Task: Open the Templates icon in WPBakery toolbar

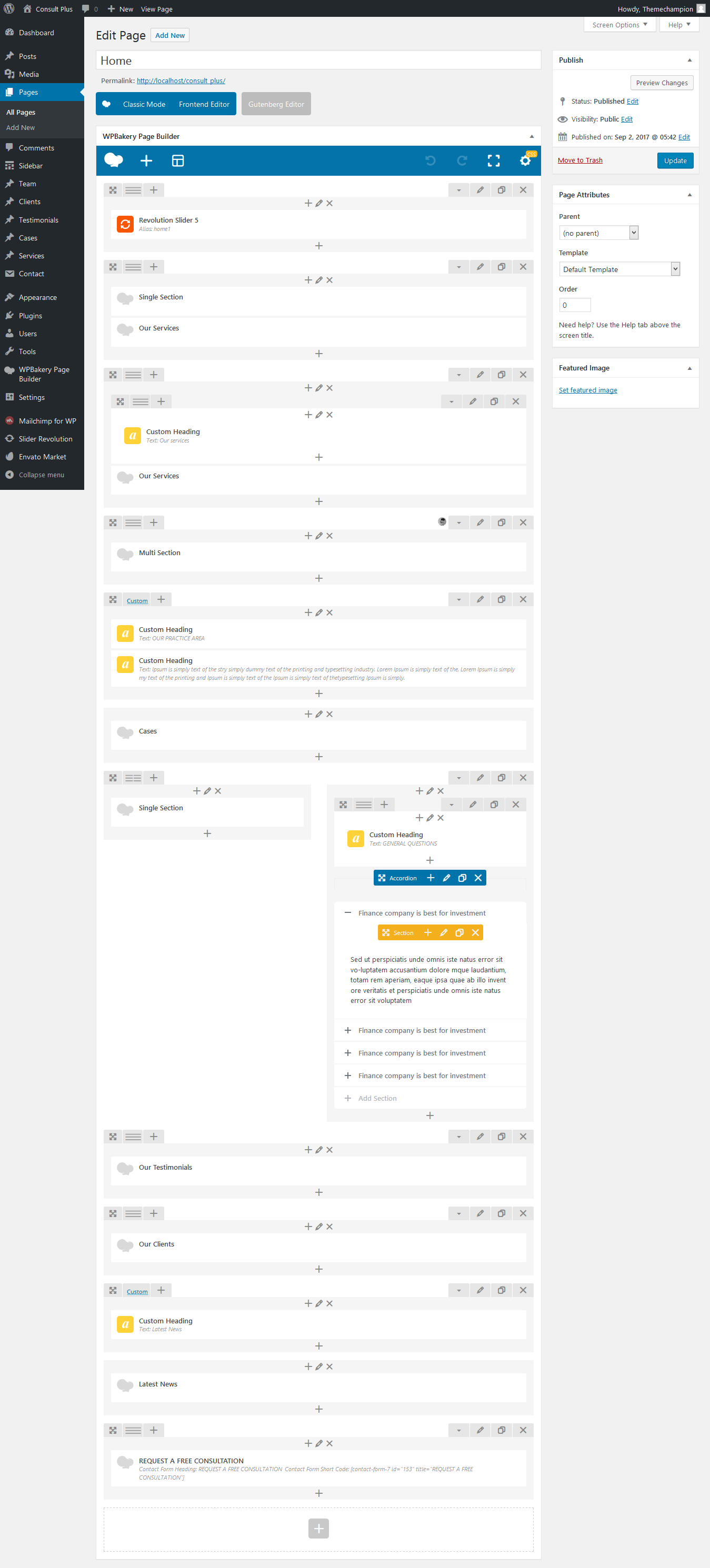Action: 178,160
